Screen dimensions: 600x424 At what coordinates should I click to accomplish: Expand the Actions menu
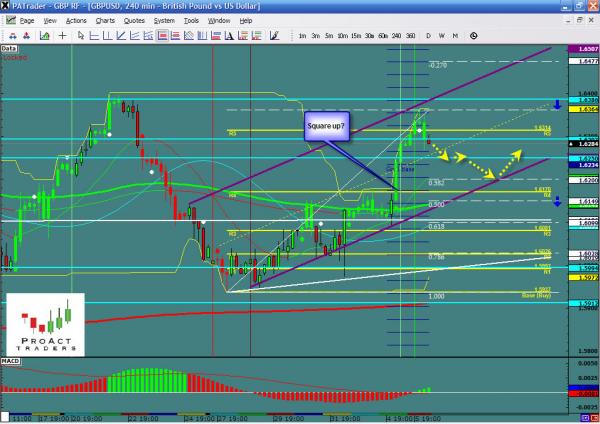(x=76, y=20)
